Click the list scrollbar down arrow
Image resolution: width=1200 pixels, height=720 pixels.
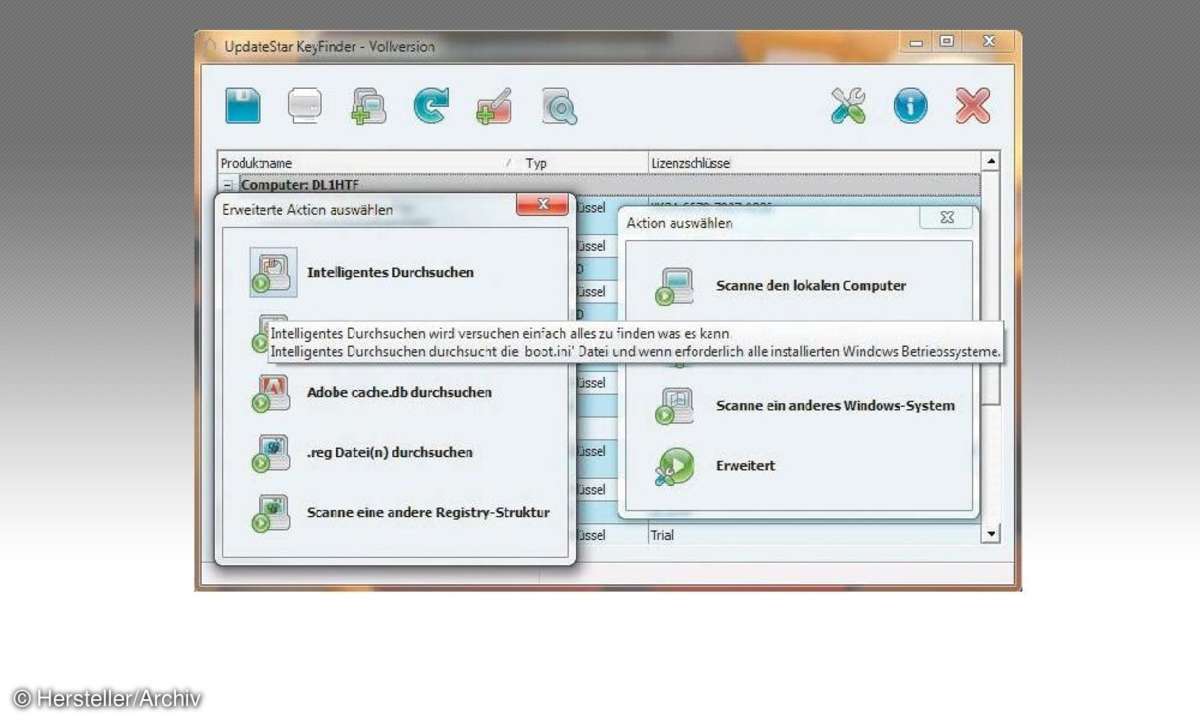coord(991,535)
